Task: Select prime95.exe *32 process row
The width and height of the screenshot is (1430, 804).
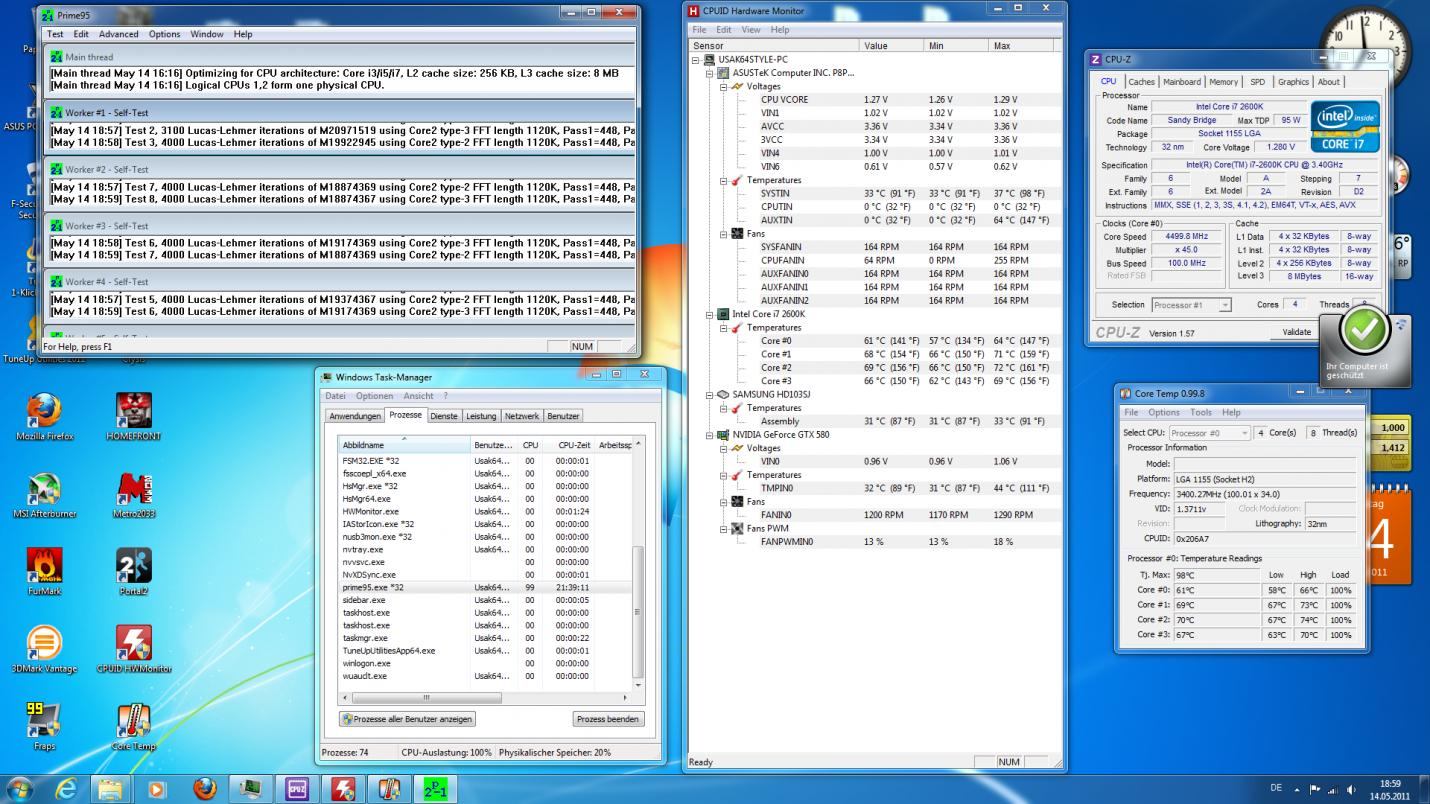Action: pyautogui.click(x=485, y=587)
